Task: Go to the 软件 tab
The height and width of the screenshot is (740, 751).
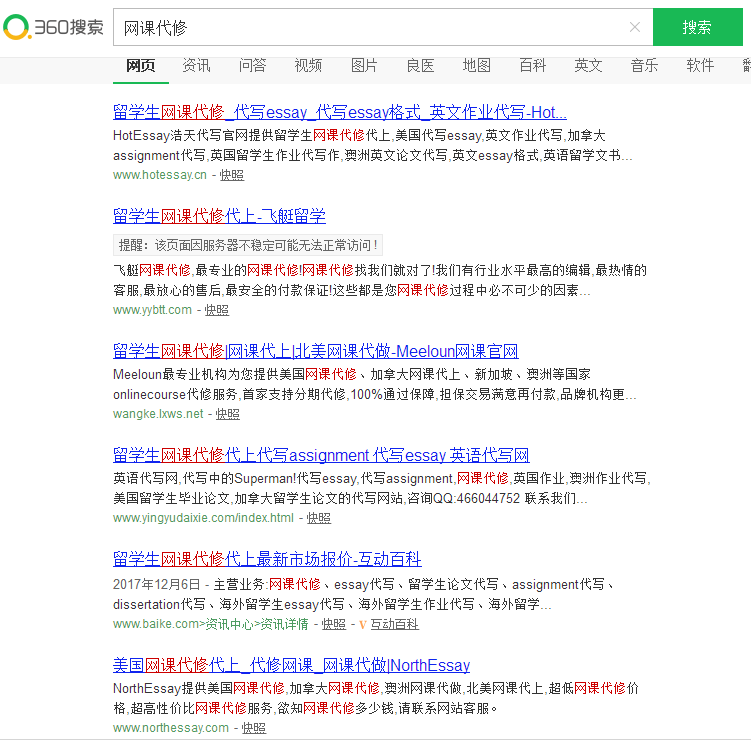Action: (x=700, y=66)
